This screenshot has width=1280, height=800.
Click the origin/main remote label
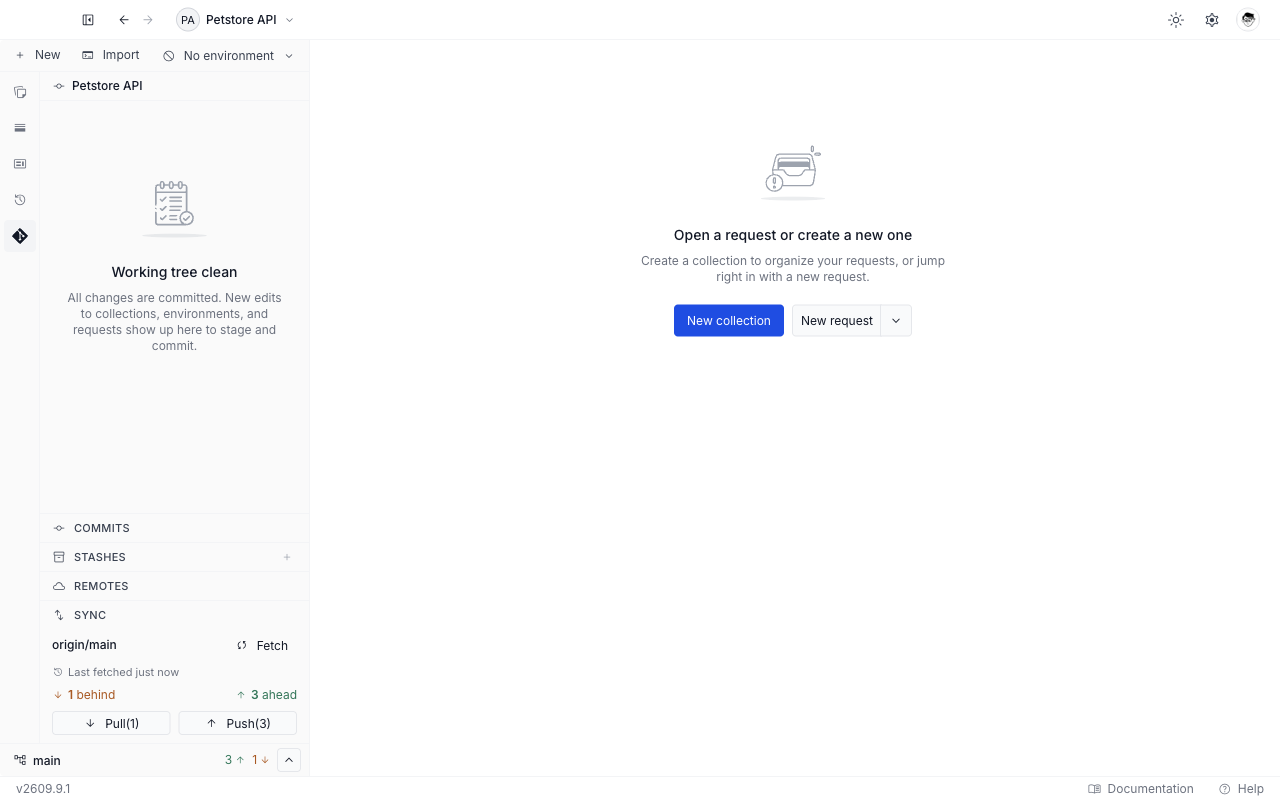coord(84,645)
